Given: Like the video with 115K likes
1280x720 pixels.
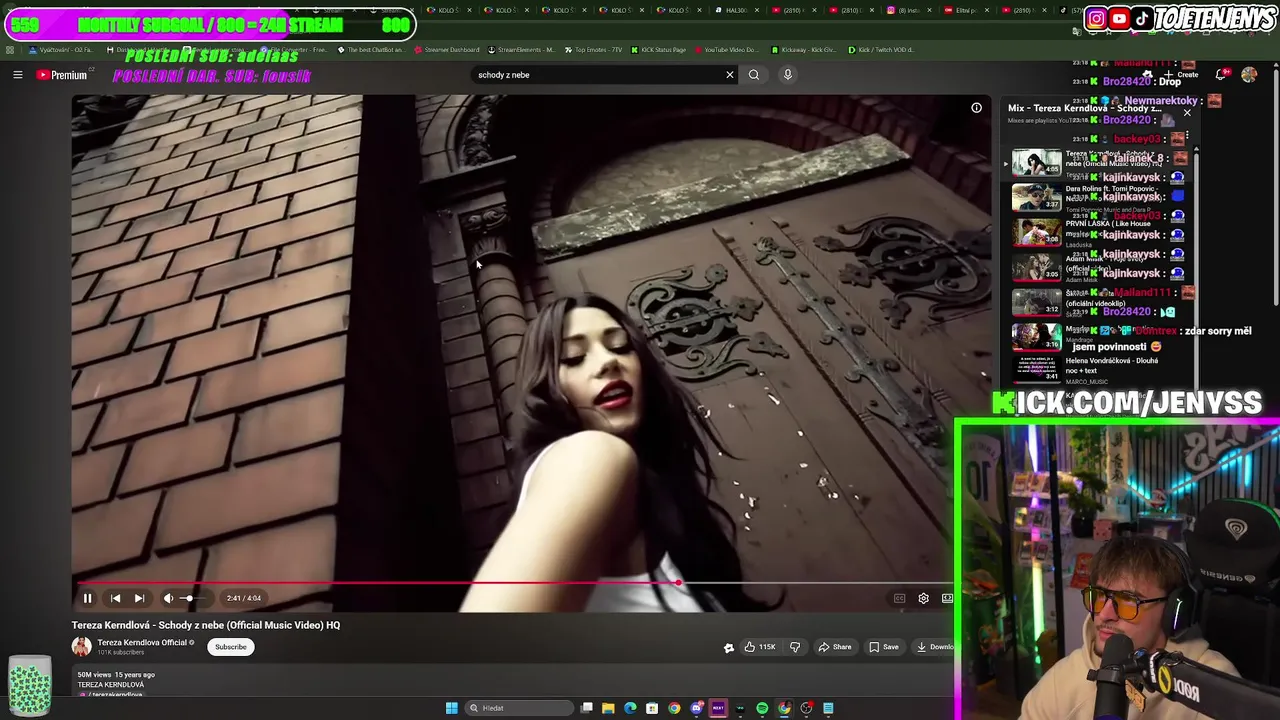Looking at the screenshot, I should (x=759, y=647).
